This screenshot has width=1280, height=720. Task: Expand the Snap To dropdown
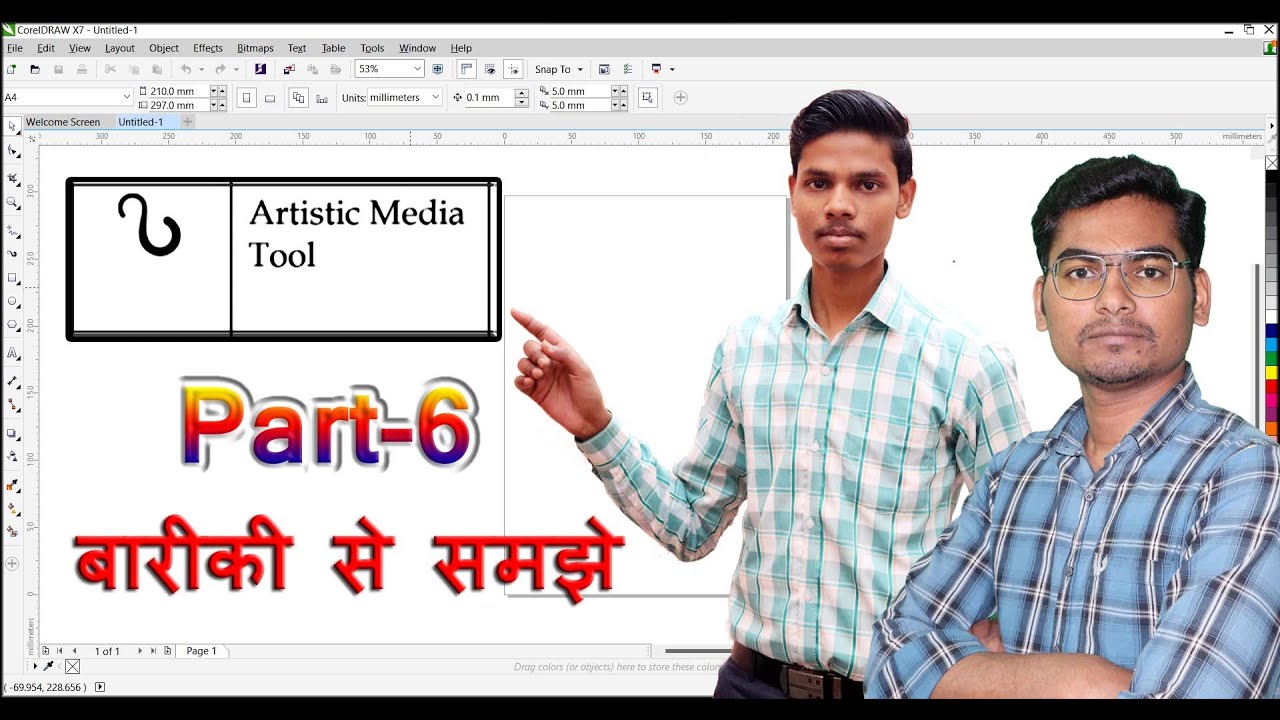[x=559, y=69]
